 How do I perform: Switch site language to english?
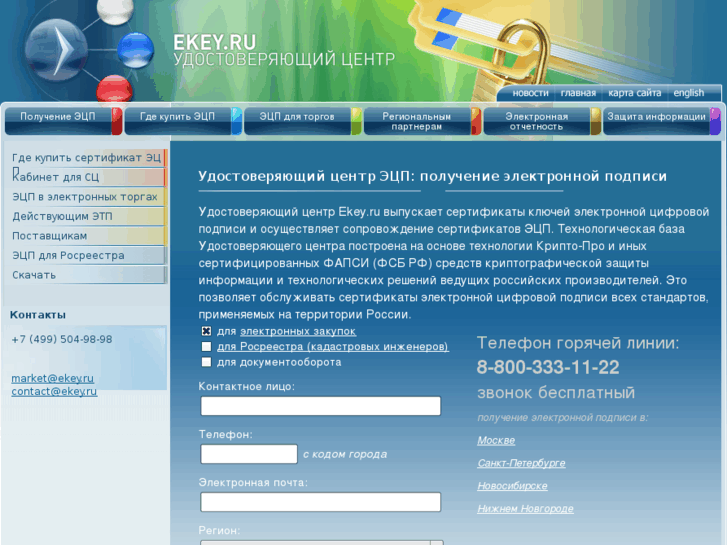click(x=689, y=93)
